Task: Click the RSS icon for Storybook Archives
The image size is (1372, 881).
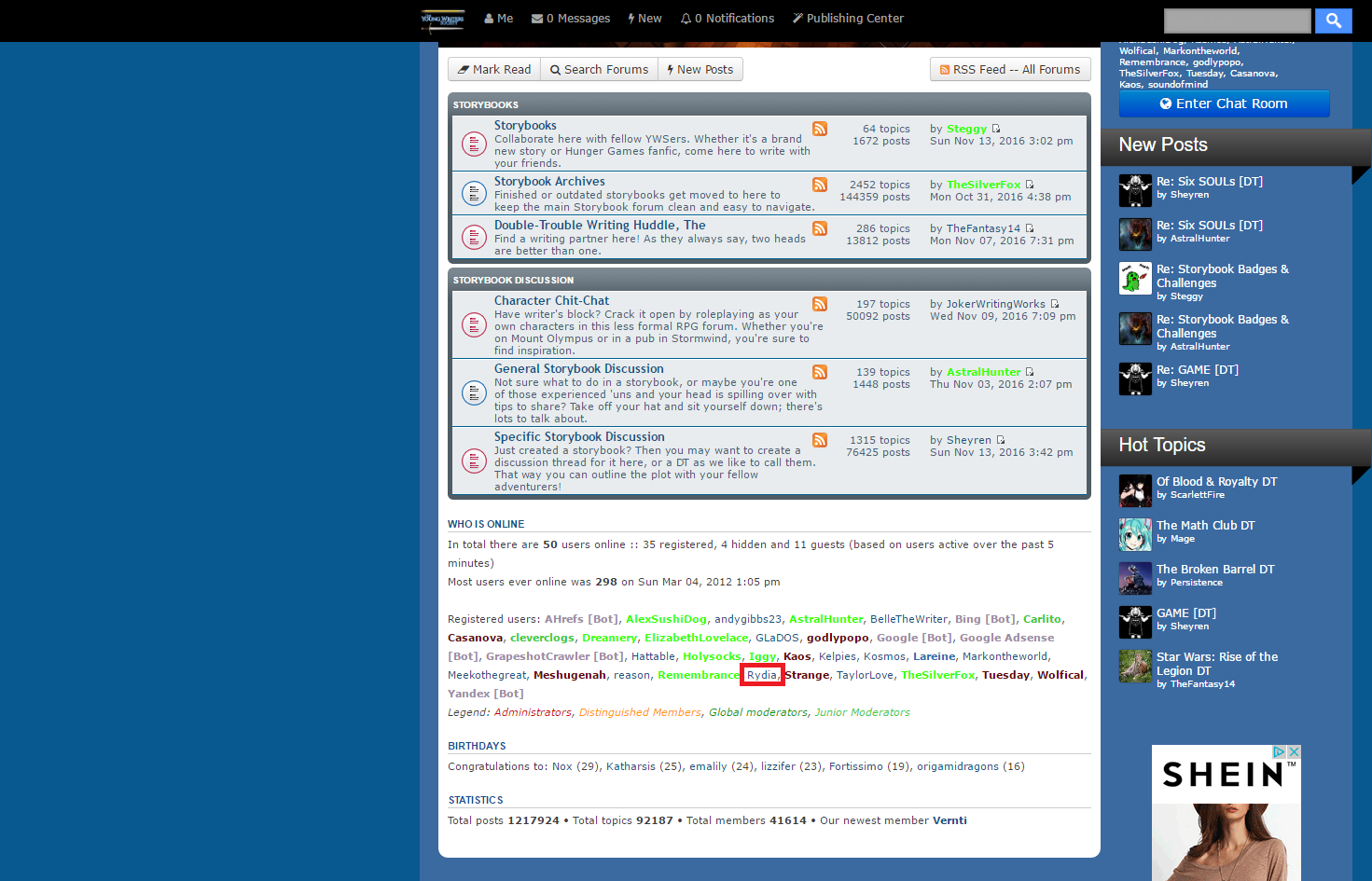Action: click(820, 185)
